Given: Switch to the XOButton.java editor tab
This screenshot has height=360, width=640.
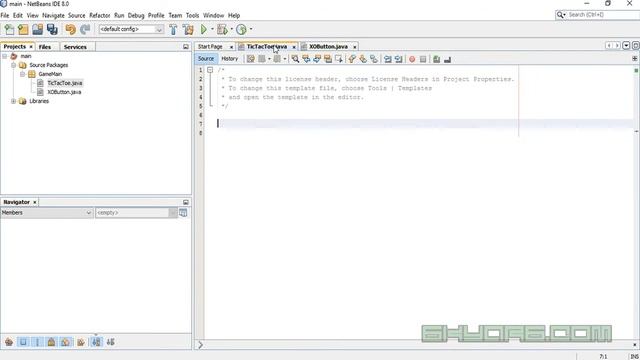Looking at the screenshot, I should tap(328, 47).
